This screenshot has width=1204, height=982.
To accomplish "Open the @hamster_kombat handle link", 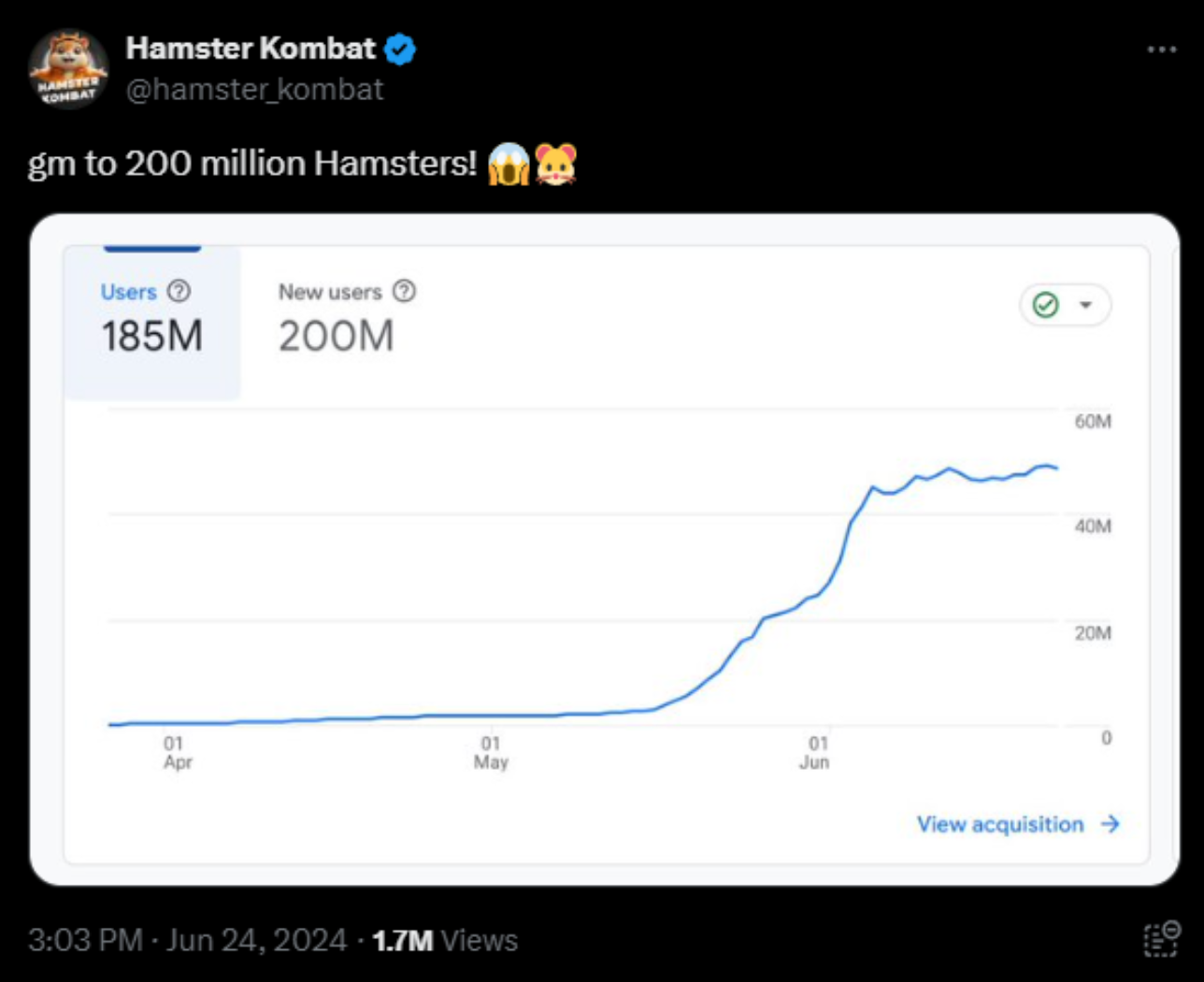I will point(254,90).
